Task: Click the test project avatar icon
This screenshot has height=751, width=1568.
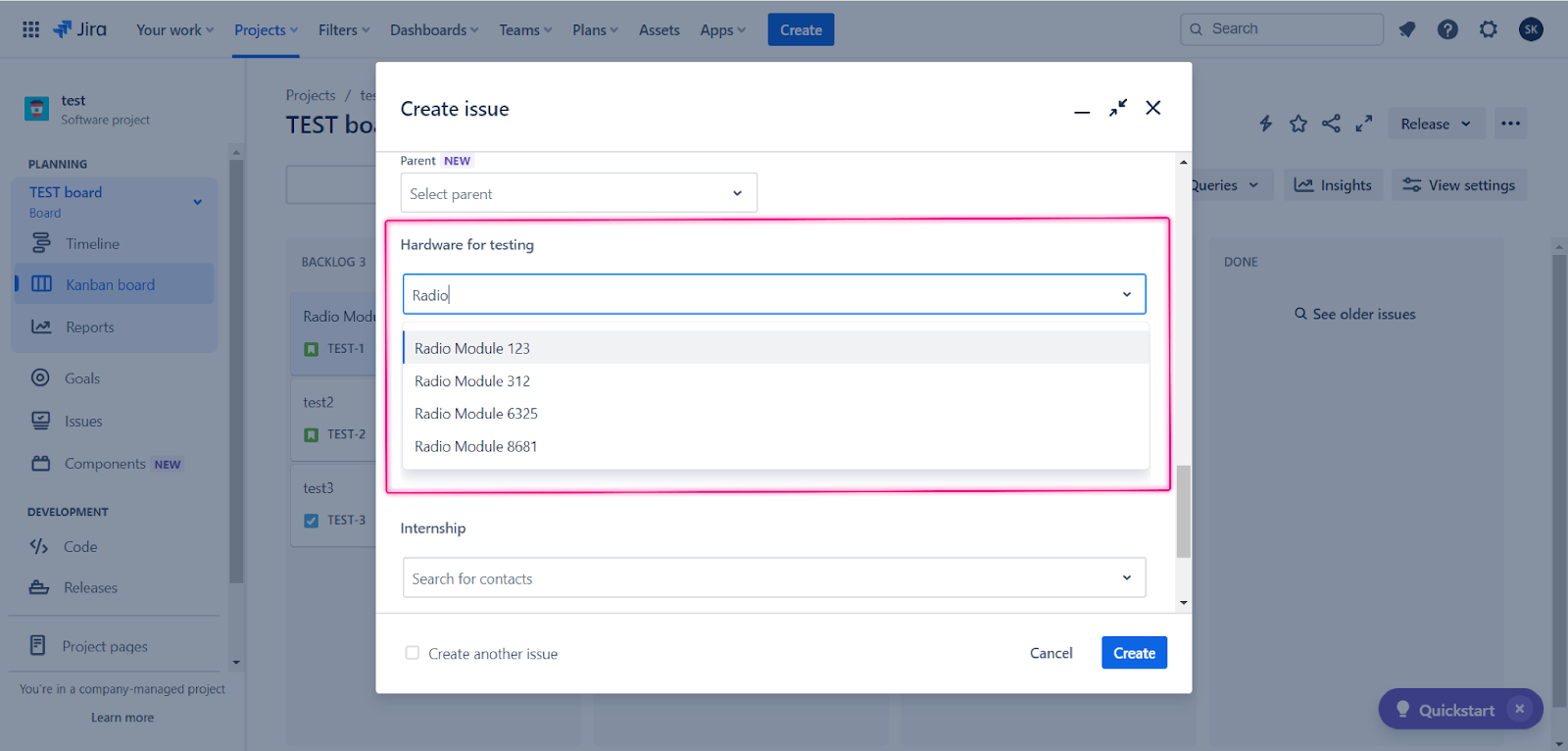Action: [36, 109]
